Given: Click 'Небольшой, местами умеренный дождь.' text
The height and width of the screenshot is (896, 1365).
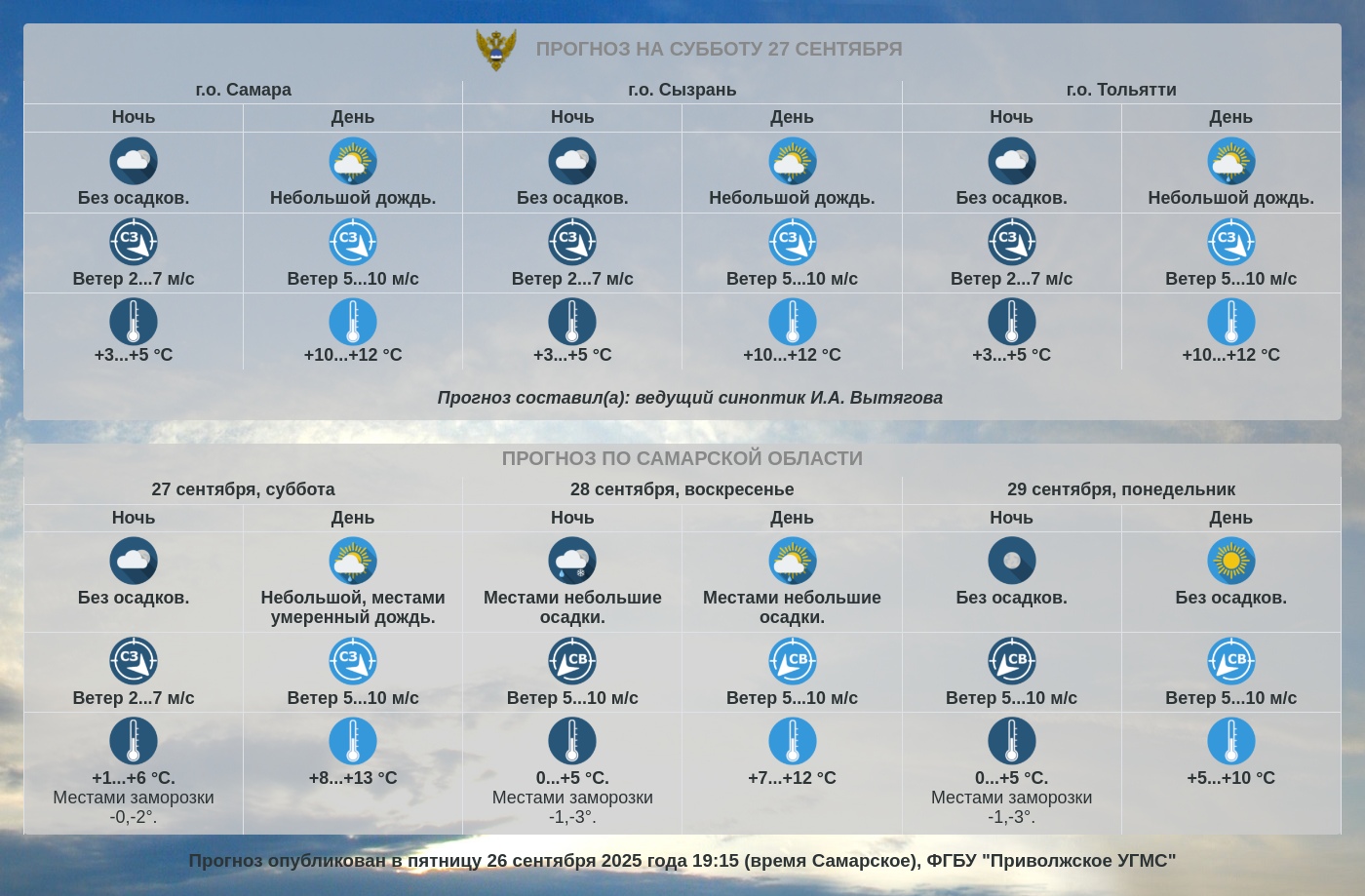Looking at the screenshot, I should click(353, 607).
